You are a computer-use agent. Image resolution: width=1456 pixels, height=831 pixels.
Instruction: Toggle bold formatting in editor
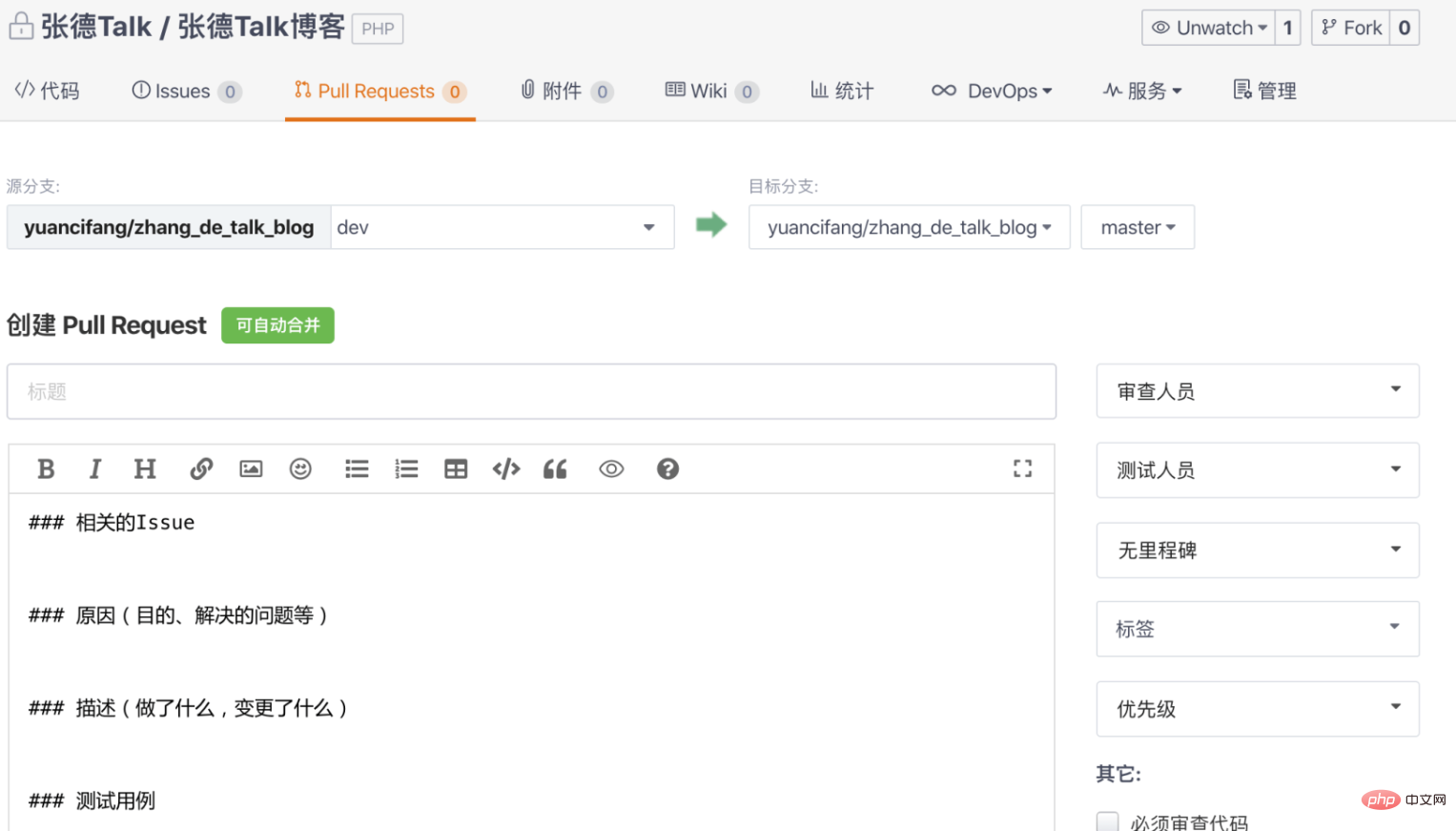coord(46,468)
